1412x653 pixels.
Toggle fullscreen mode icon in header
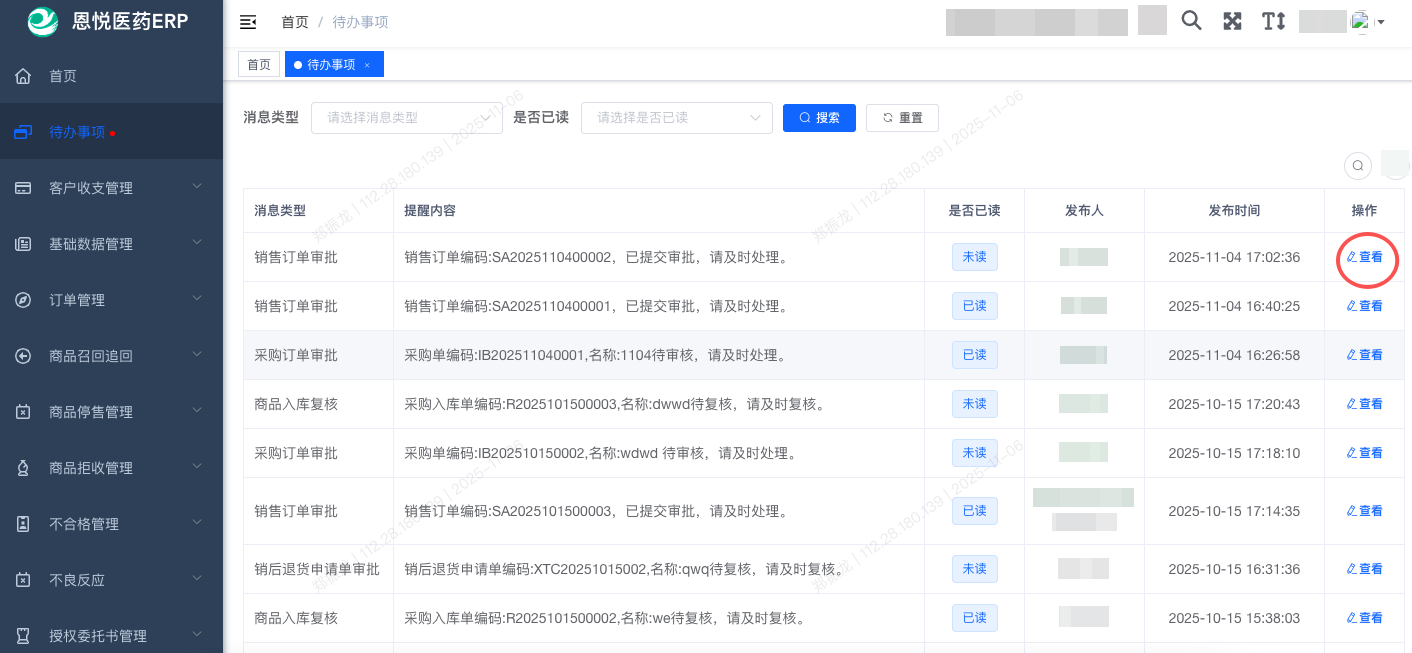pyautogui.click(x=1232, y=21)
